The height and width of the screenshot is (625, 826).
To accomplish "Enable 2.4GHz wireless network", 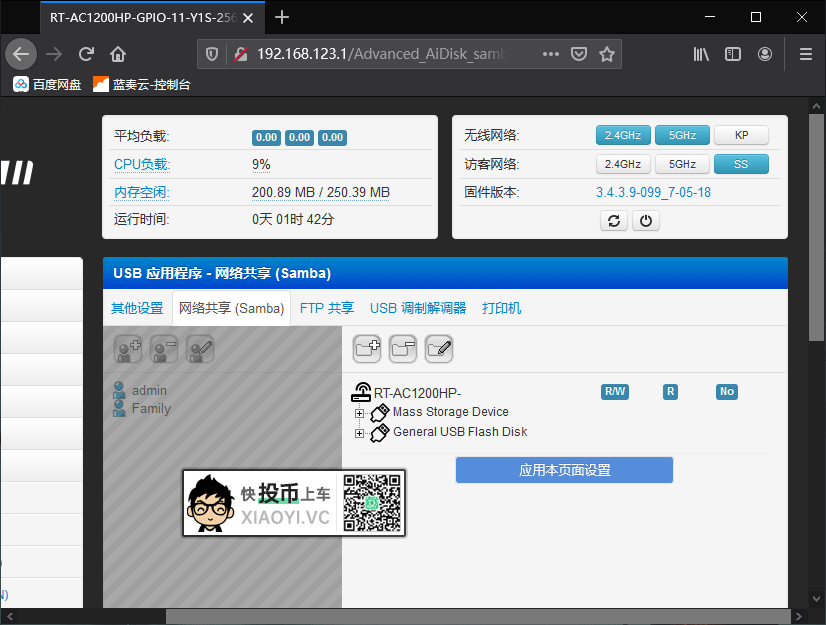I will [x=622, y=134].
